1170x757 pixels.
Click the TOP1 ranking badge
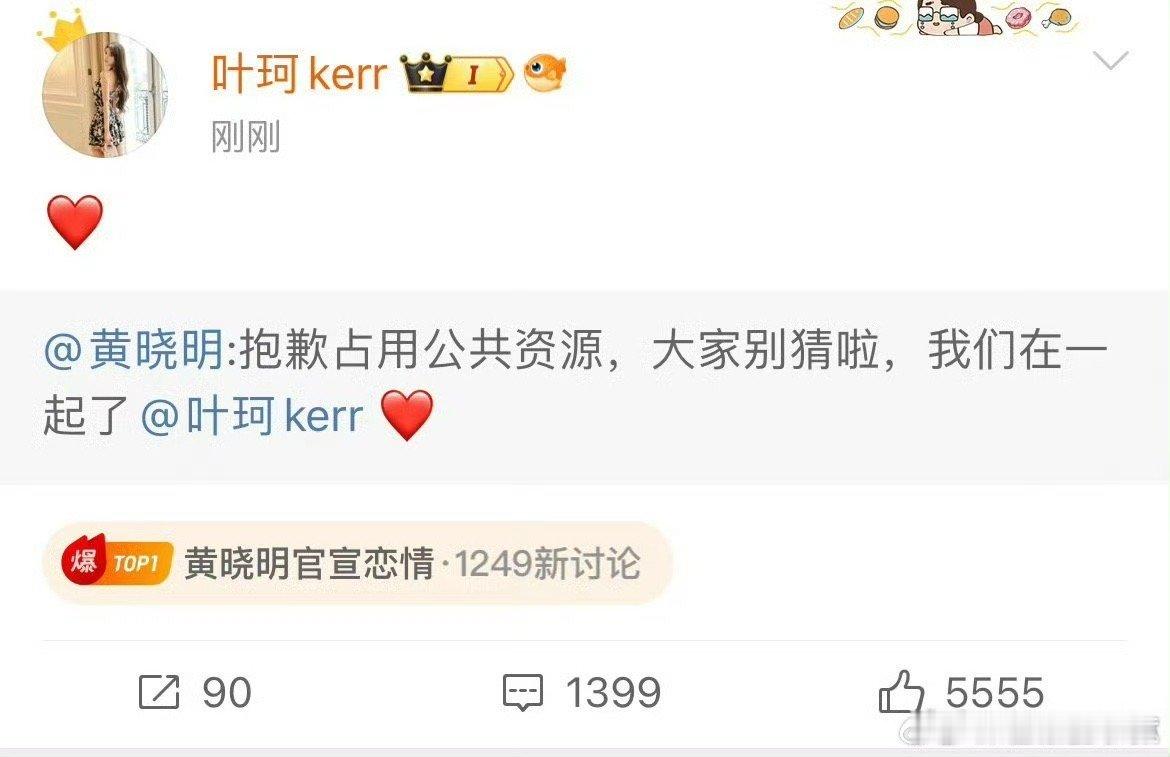coord(137,562)
